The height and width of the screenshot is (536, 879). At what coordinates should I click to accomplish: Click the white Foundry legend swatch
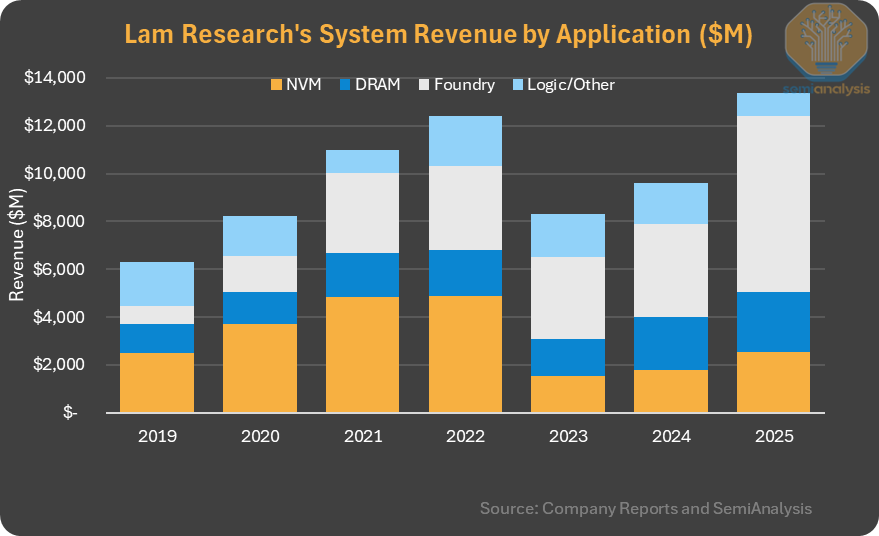click(421, 85)
